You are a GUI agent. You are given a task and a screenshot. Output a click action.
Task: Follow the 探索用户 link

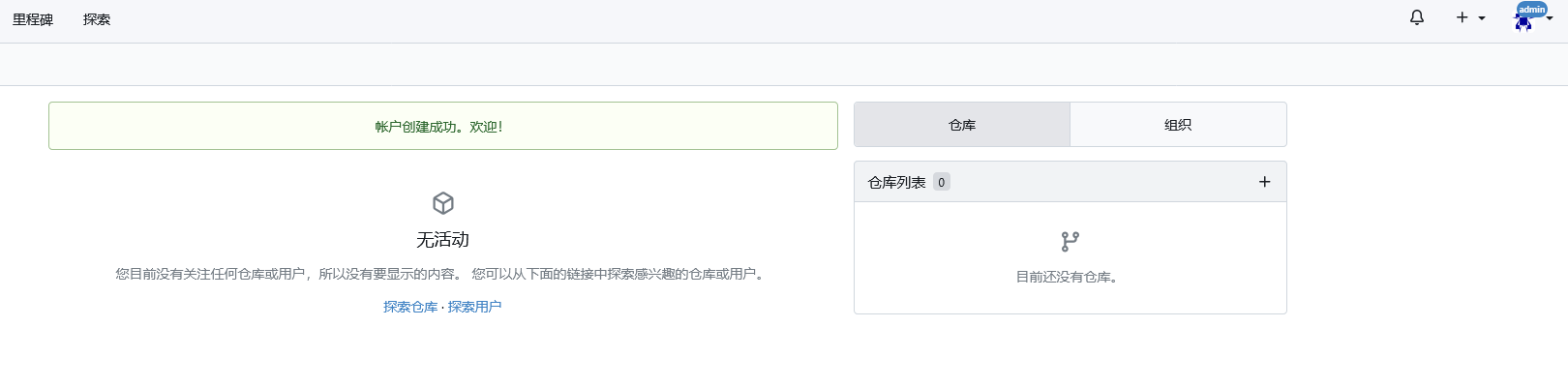[x=474, y=307]
